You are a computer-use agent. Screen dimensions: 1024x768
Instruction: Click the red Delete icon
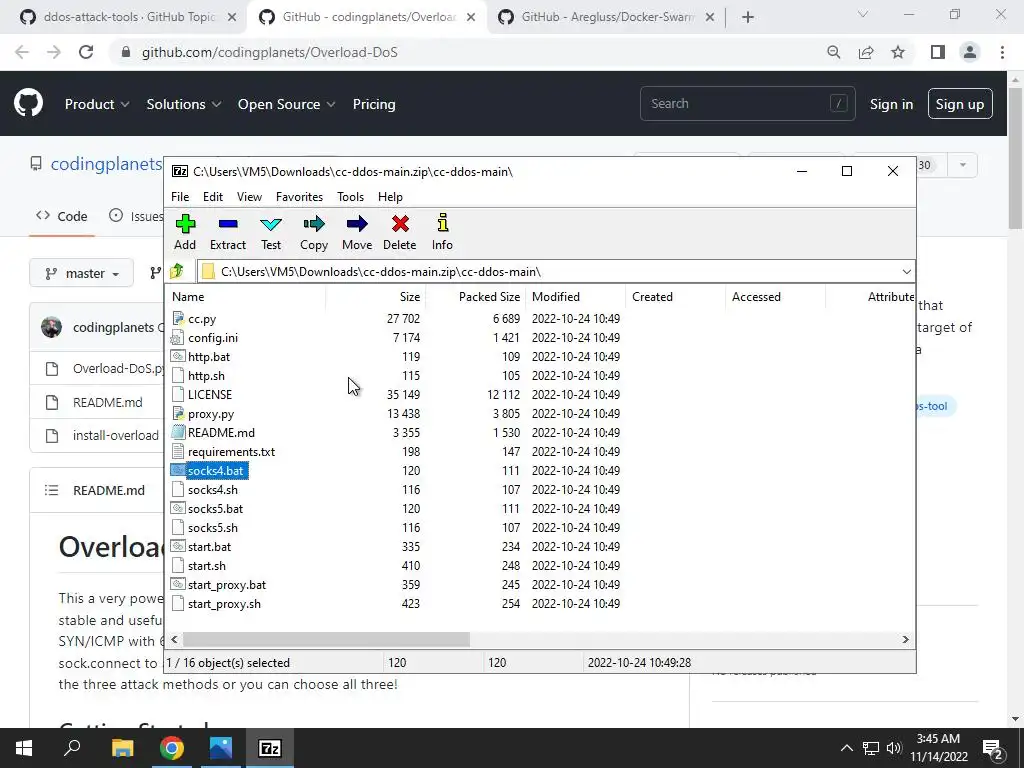pyautogui.click(x=400, y=232)
